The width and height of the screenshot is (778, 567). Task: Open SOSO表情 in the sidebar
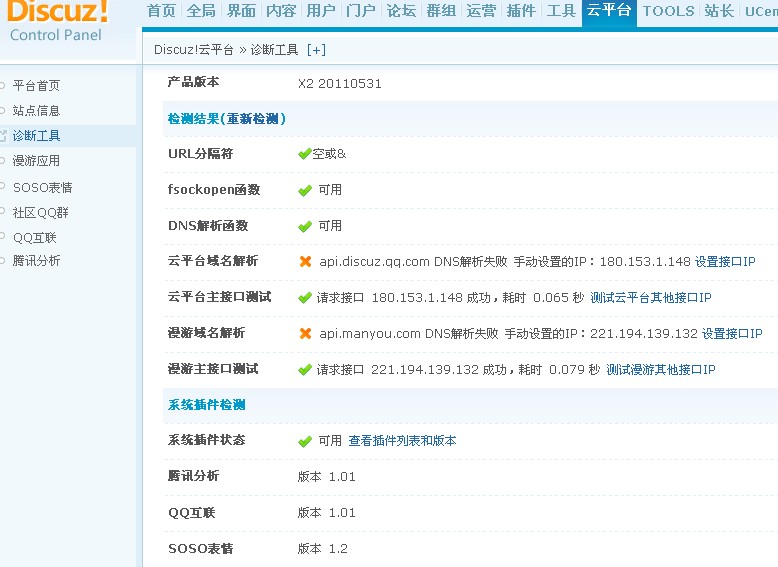click(43, 188)
